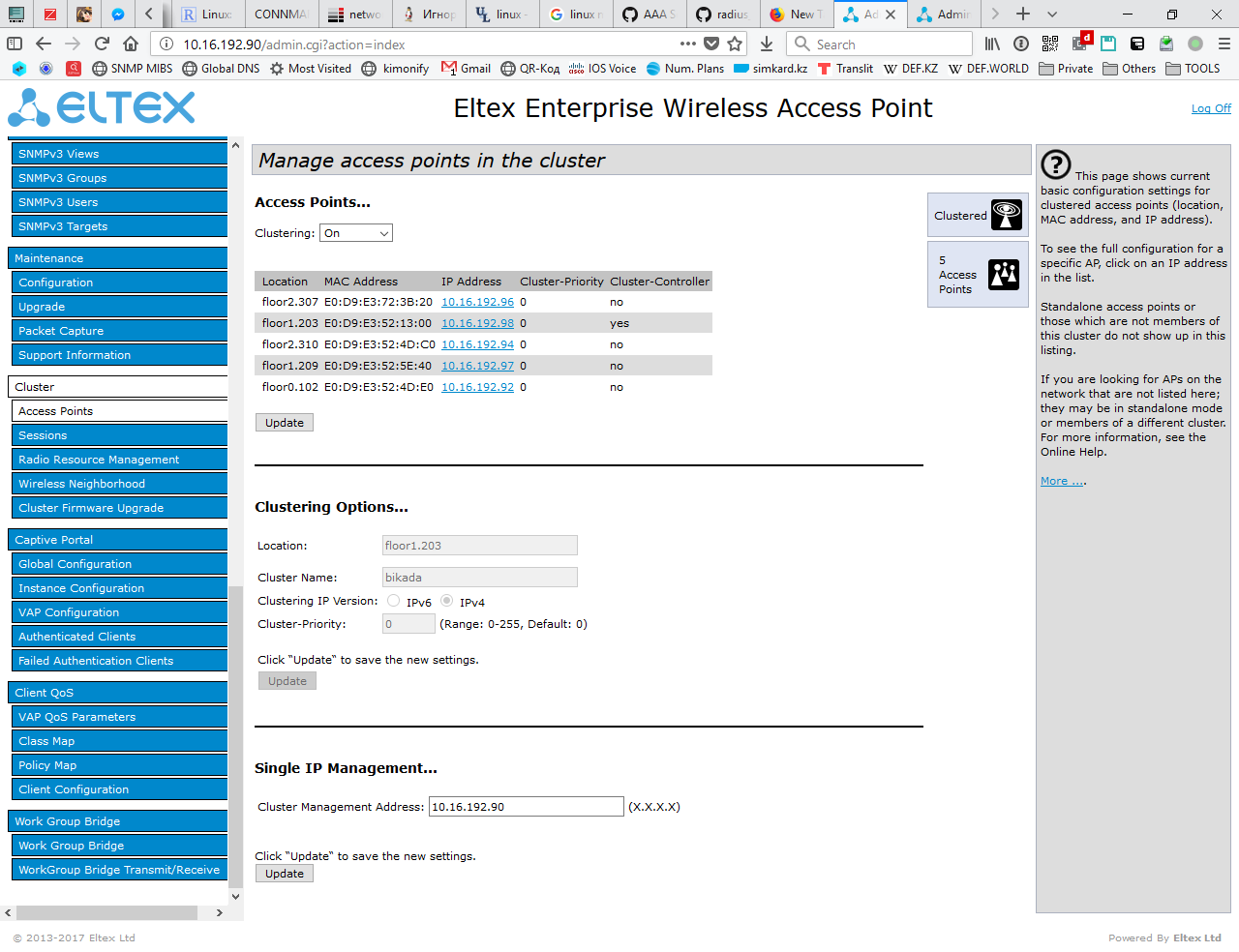This screenshot has height=952, width=1239.
Task: Open the browser home page icon
Action: (x=131, y=44)
